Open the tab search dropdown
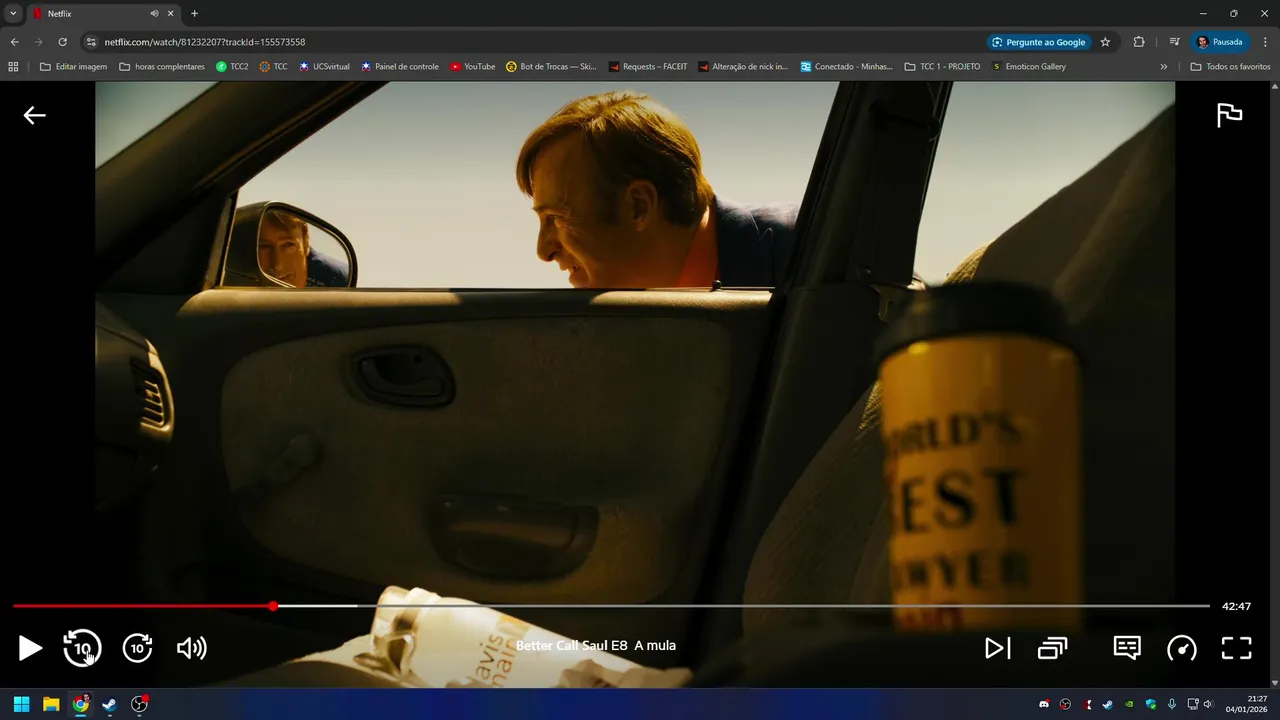Image resolution: width=1280 pixels, height=720 pixels. click(x=13, y=14)
